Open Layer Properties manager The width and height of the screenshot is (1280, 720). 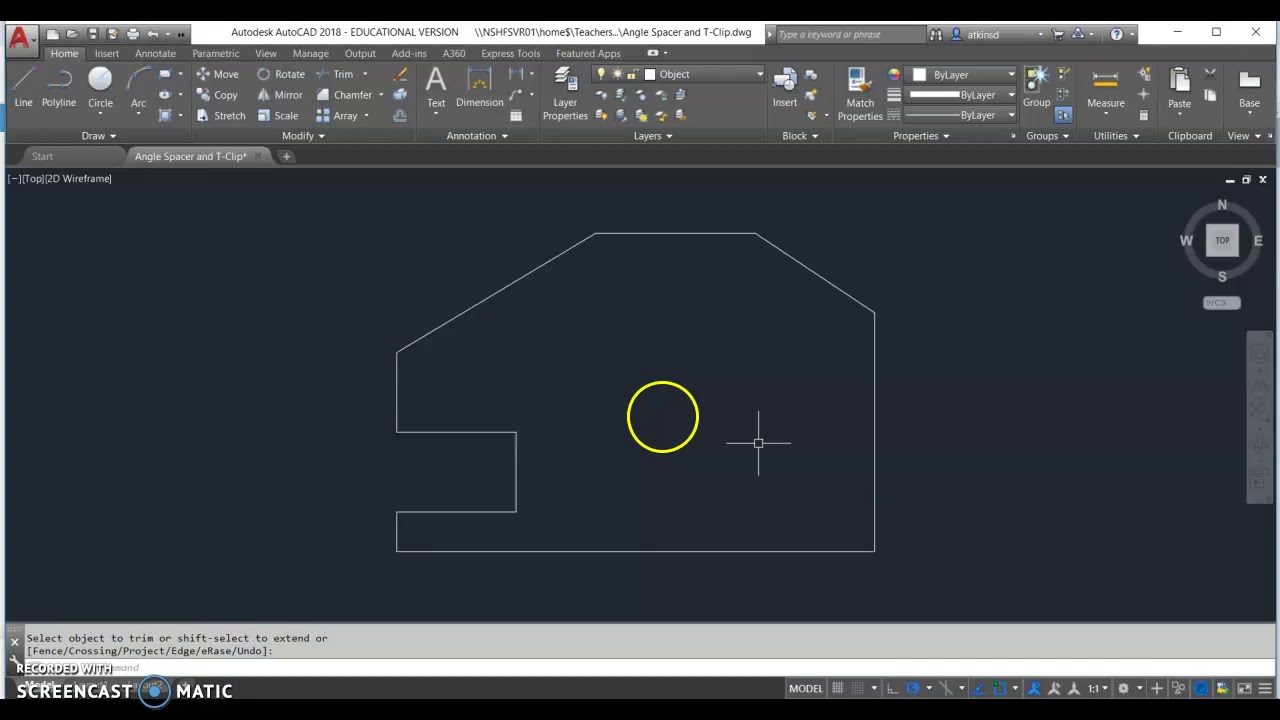click(565, 94)
